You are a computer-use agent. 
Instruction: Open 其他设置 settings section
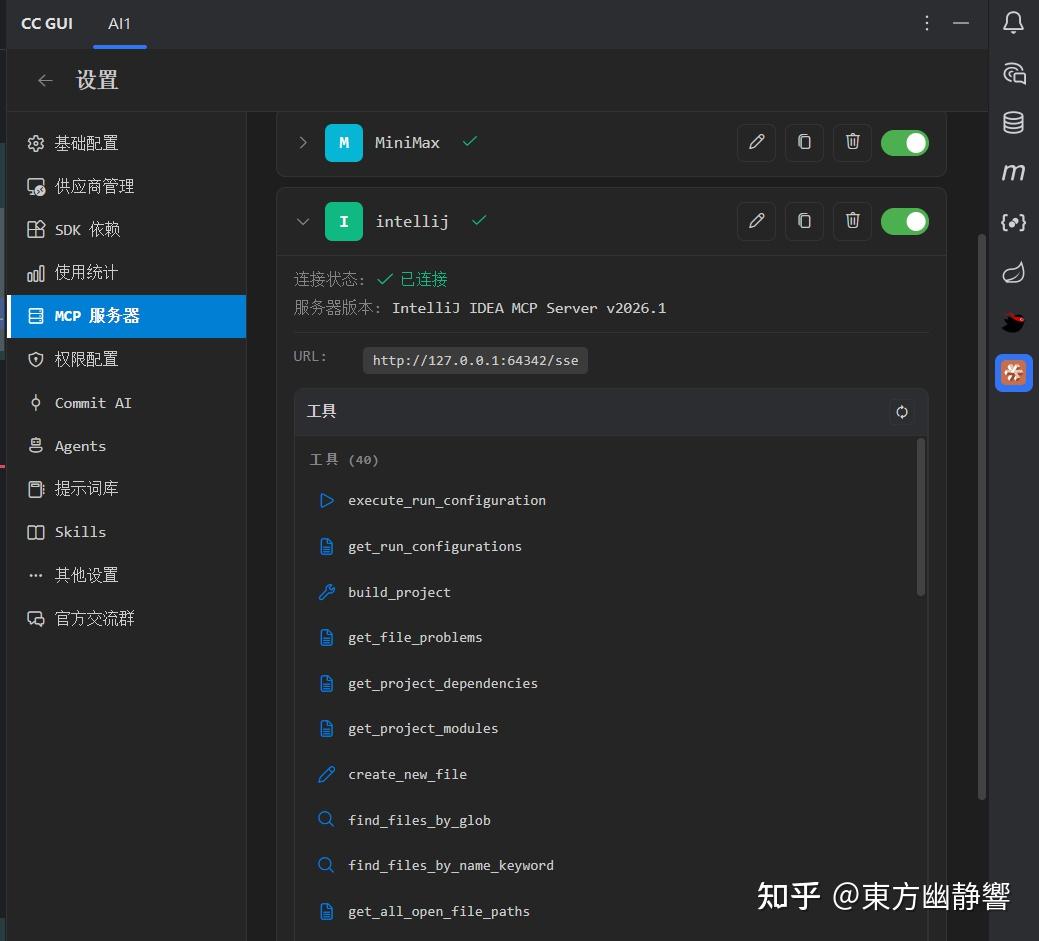(x=127, y=575)
